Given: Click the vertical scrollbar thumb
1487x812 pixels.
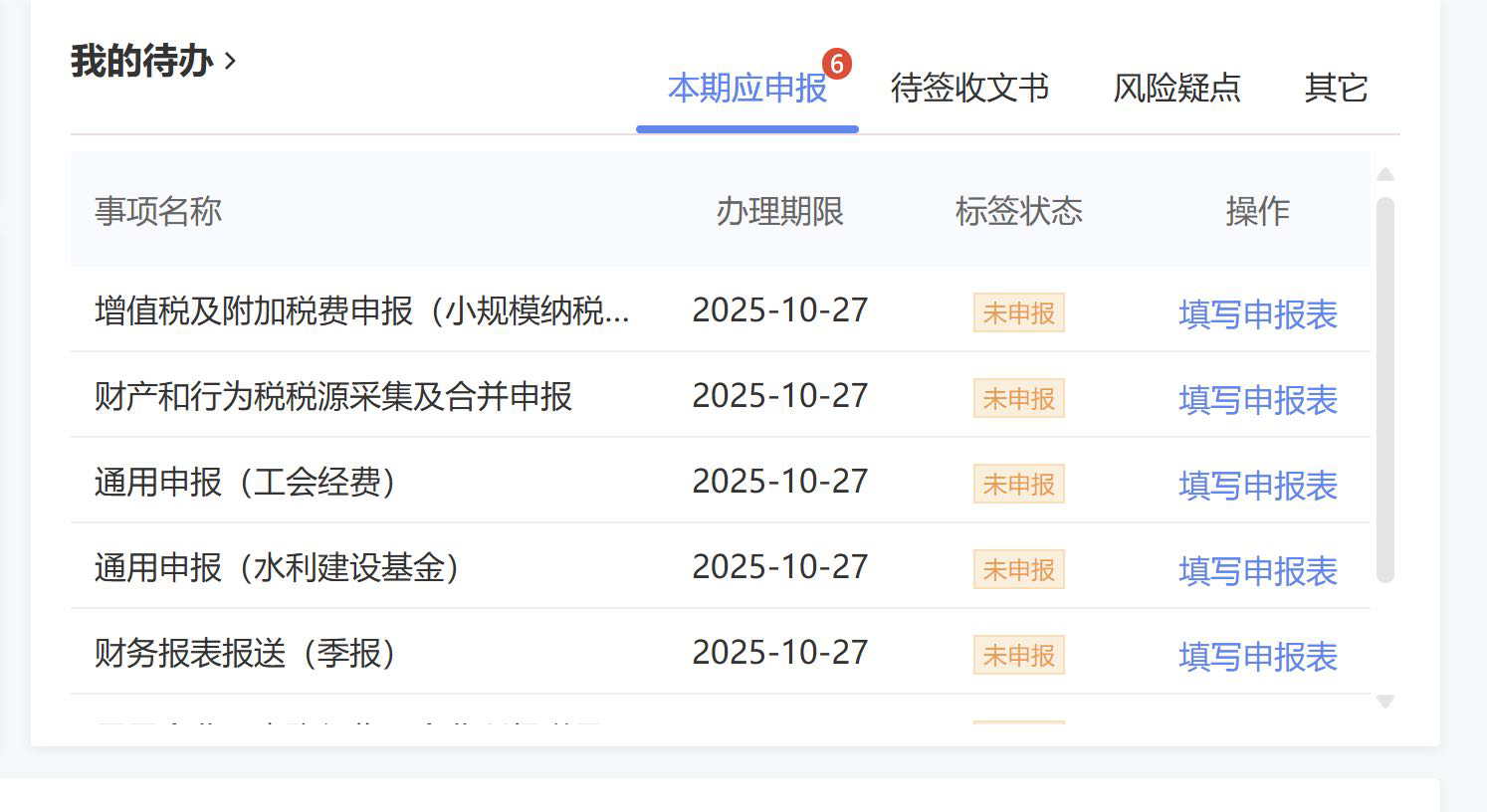Looking at the screenshot, I should pyautogui.click(x=1384, y=388).
